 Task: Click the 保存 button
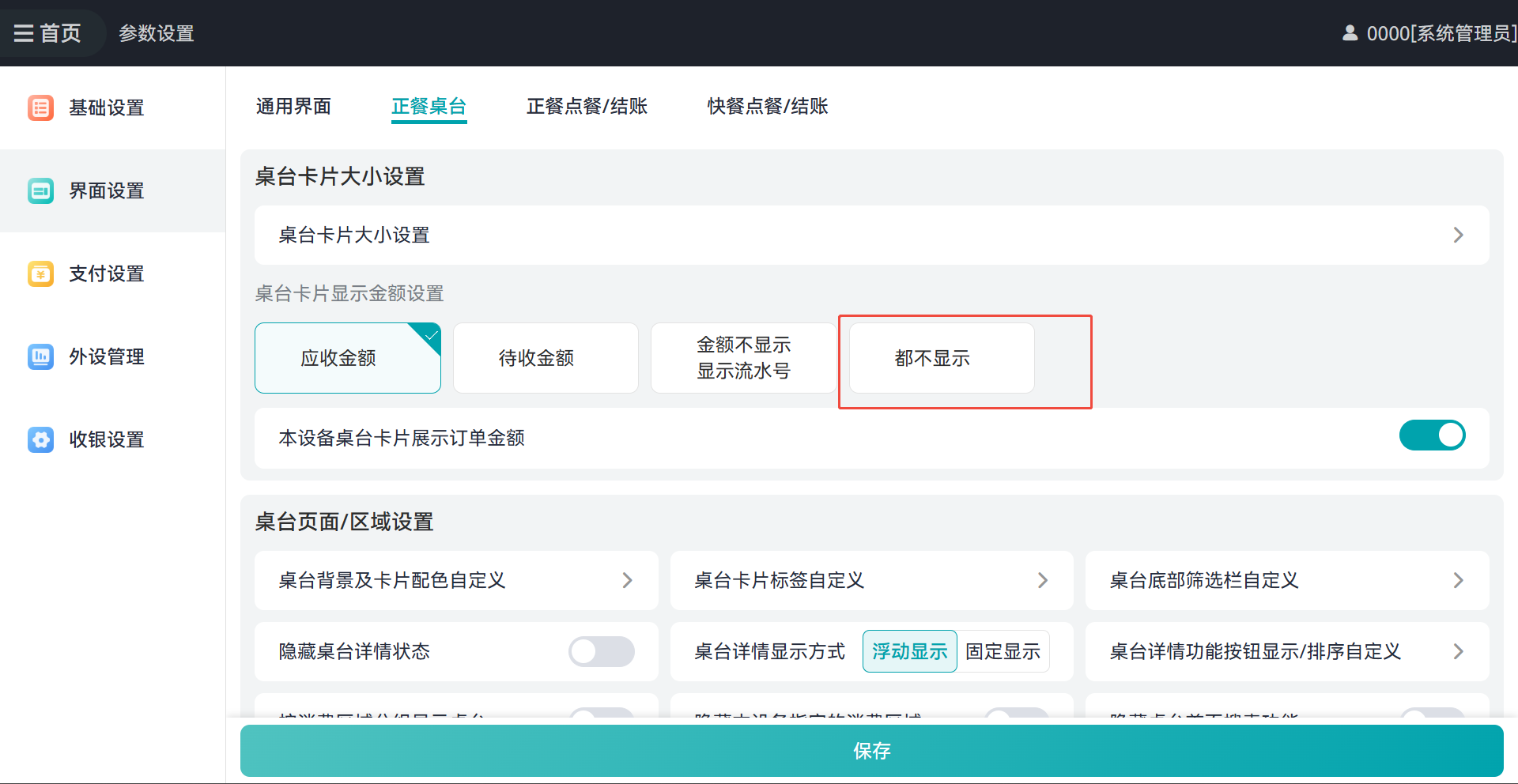pos(872,751)
